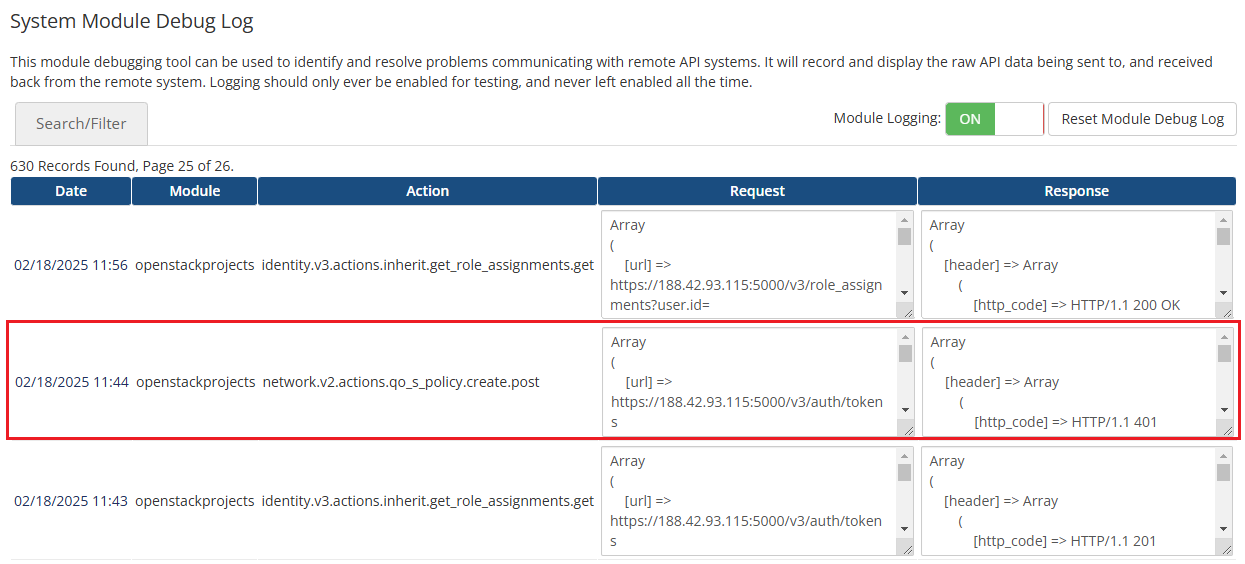1245x564 pixels.
Task: Select the Response column header
Action: click(x=1077, y=191)
